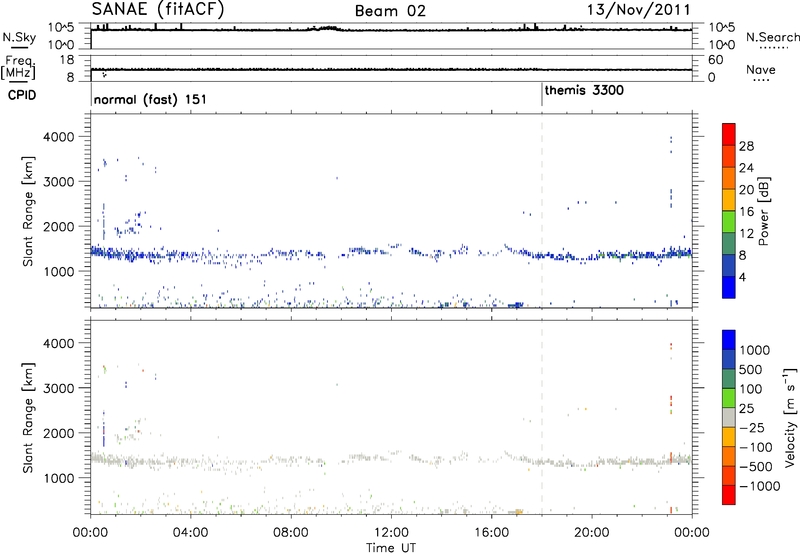Click the left 10^5 noise axis label
Screen dimensions: 800x554
[61, 27]
